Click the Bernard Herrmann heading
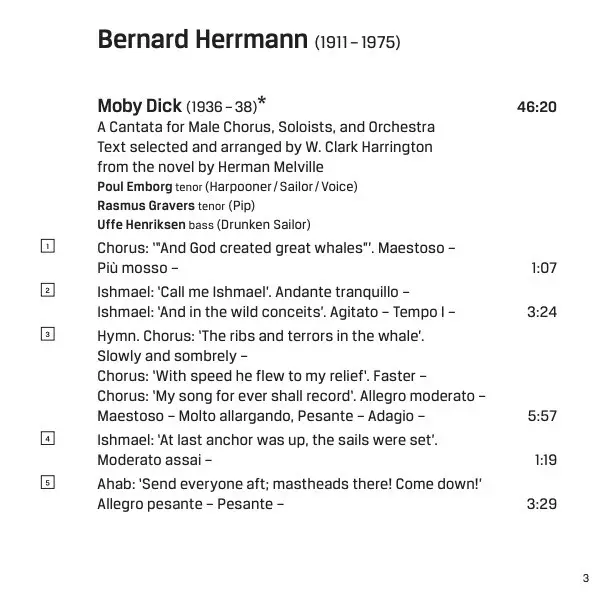The image size is (600, 600). (204, 40)
